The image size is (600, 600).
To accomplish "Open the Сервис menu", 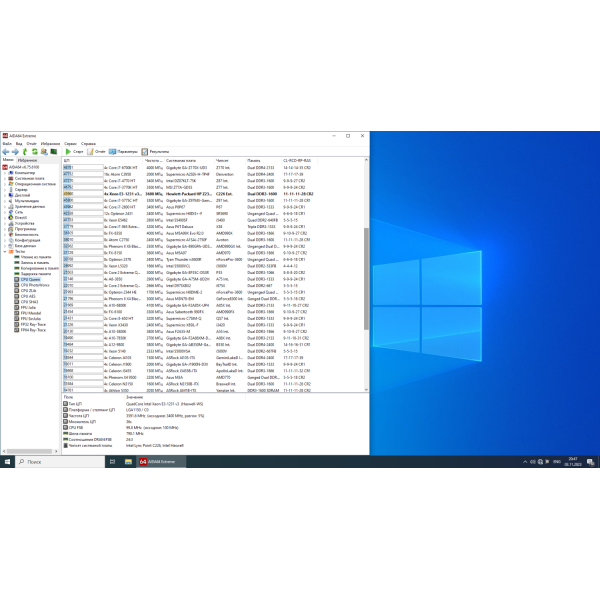I will (70, 143).
